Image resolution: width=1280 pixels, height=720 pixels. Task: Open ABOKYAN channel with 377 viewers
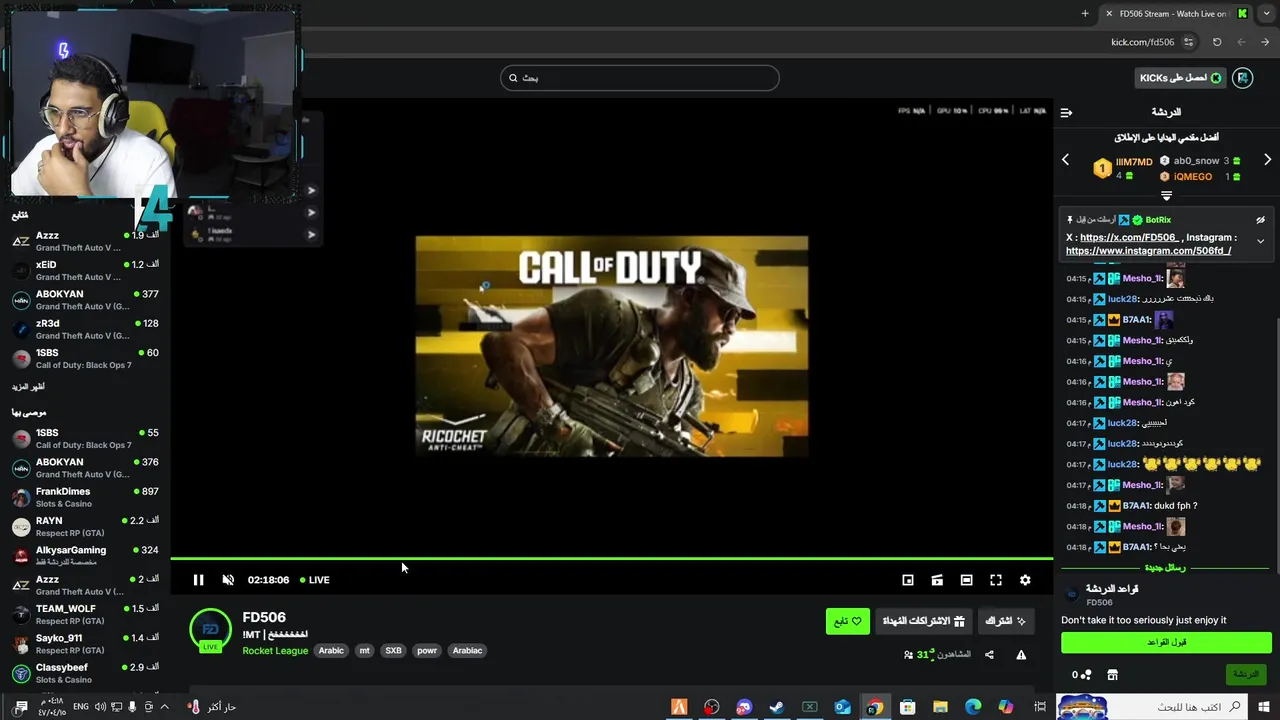[85, 300]
